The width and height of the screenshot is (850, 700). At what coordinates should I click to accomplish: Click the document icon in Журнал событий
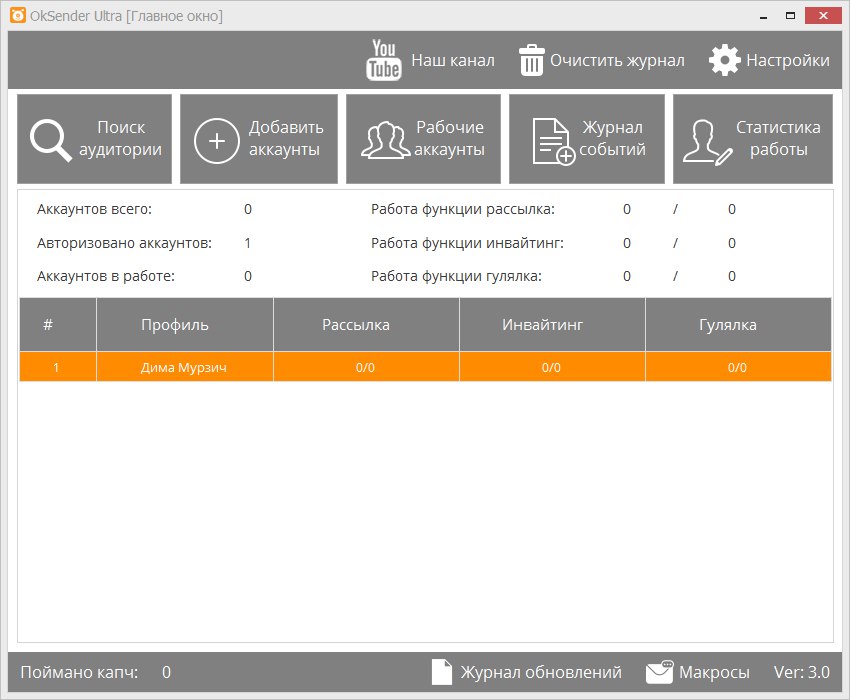coord(553,142)
